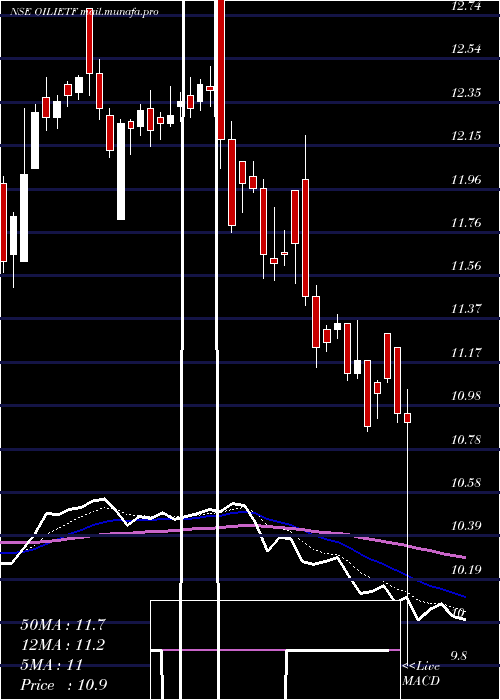This screenshot has width=500, height=700.
Task: Click the 12MA : 11.2 readout
Action: 63,645
